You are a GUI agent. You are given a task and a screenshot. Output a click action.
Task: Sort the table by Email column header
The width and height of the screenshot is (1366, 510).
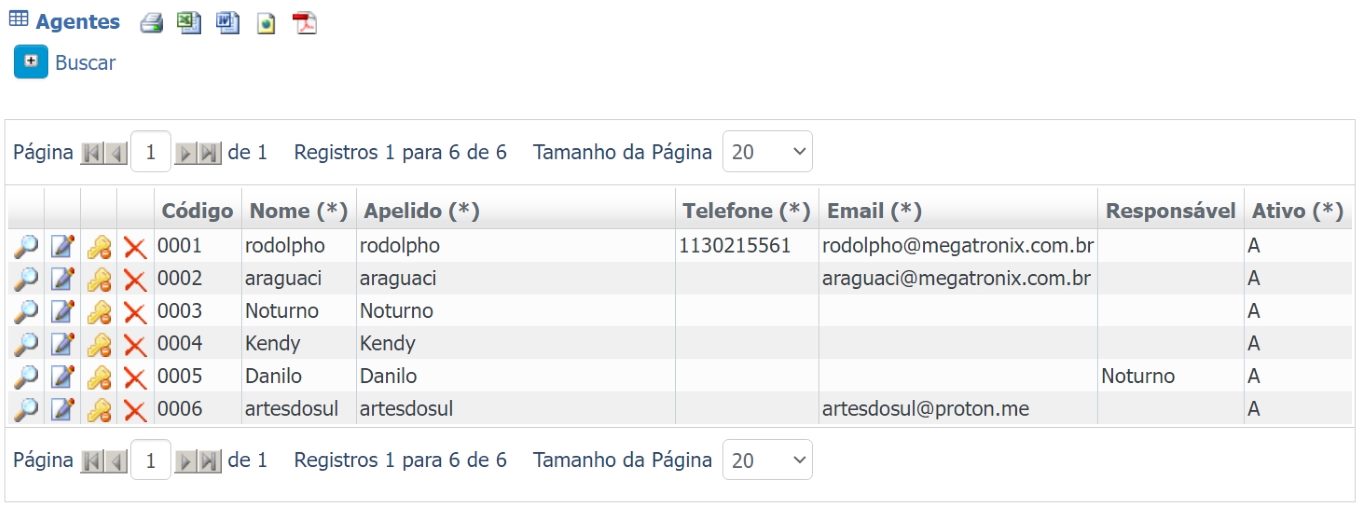(x=874, y=211)
